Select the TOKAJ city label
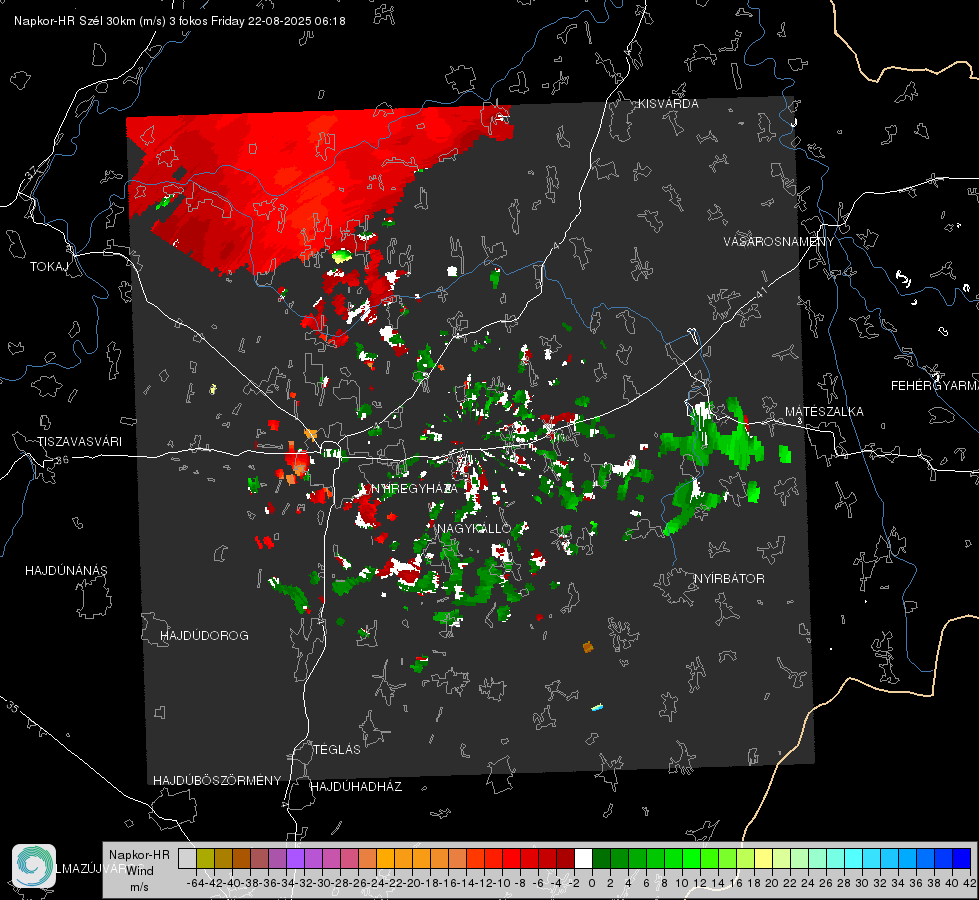979x900 pixels. point(49,267)
